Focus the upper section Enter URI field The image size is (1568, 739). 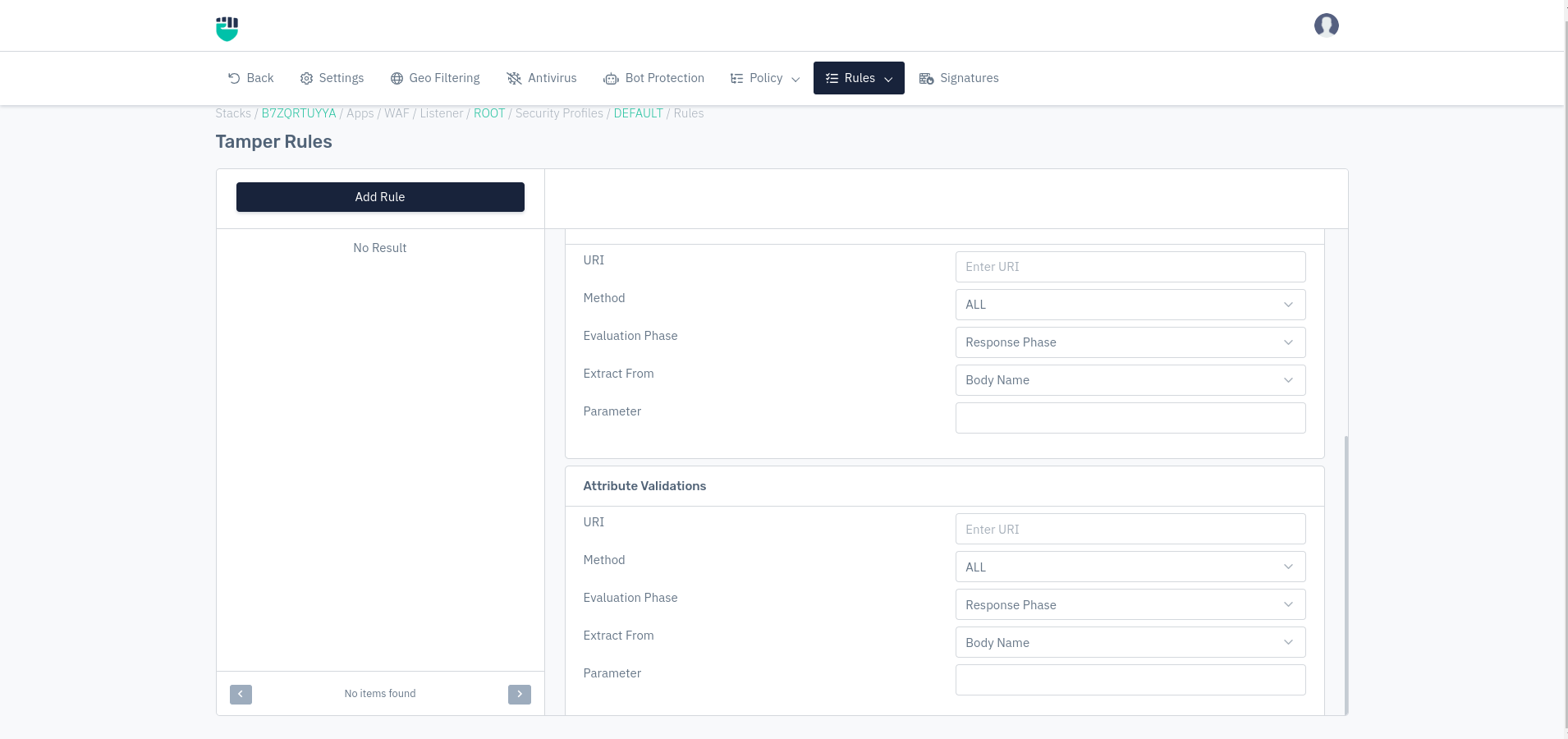pos(1130,267)
